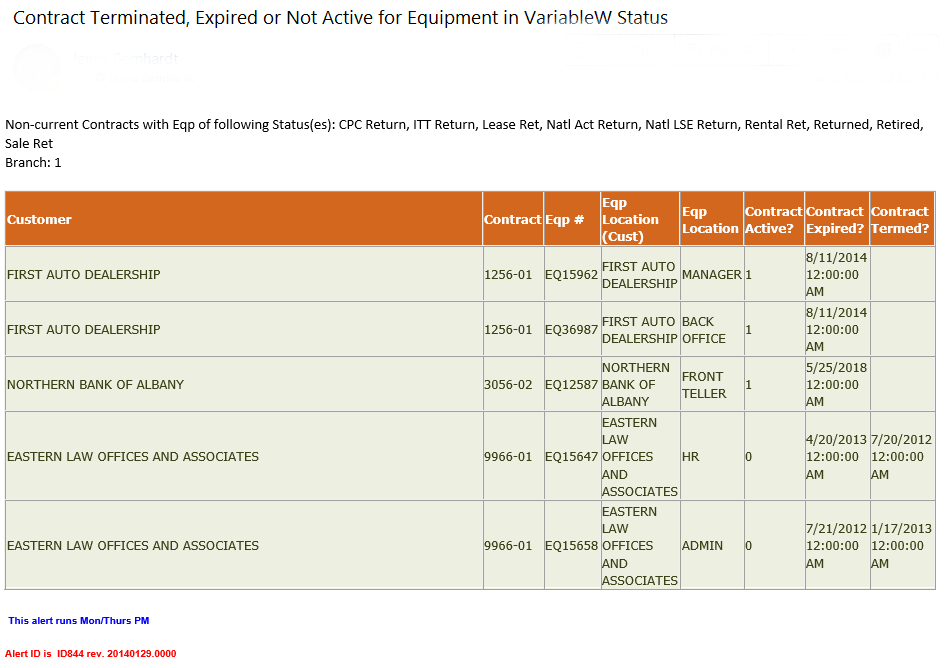Click the 'Contract Termed?' column header

(900, 219)
